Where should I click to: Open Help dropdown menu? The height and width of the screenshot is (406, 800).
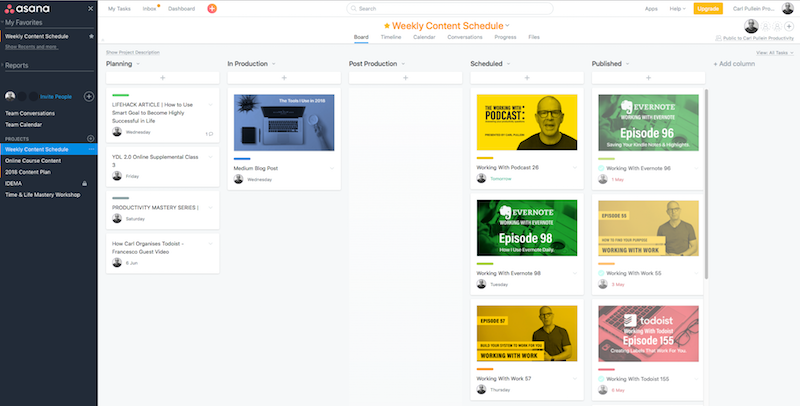tap(677, 9)
